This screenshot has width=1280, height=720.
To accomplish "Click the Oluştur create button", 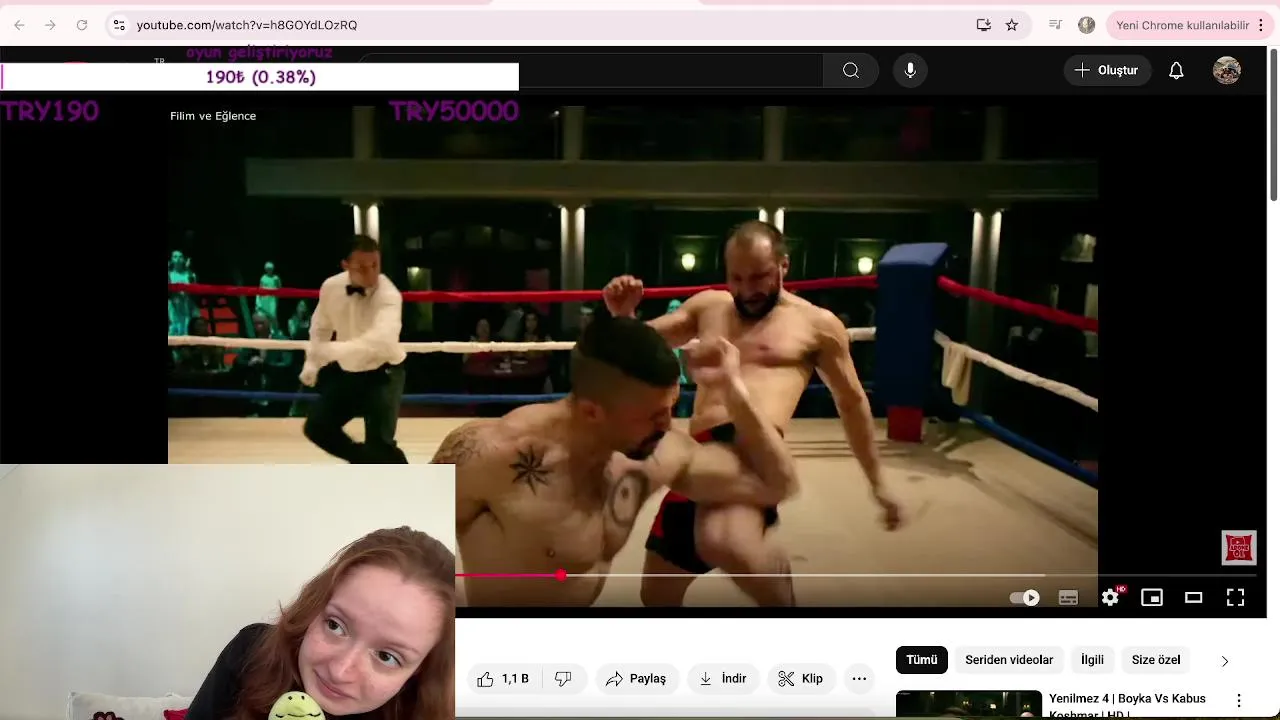I will 1107,70.
